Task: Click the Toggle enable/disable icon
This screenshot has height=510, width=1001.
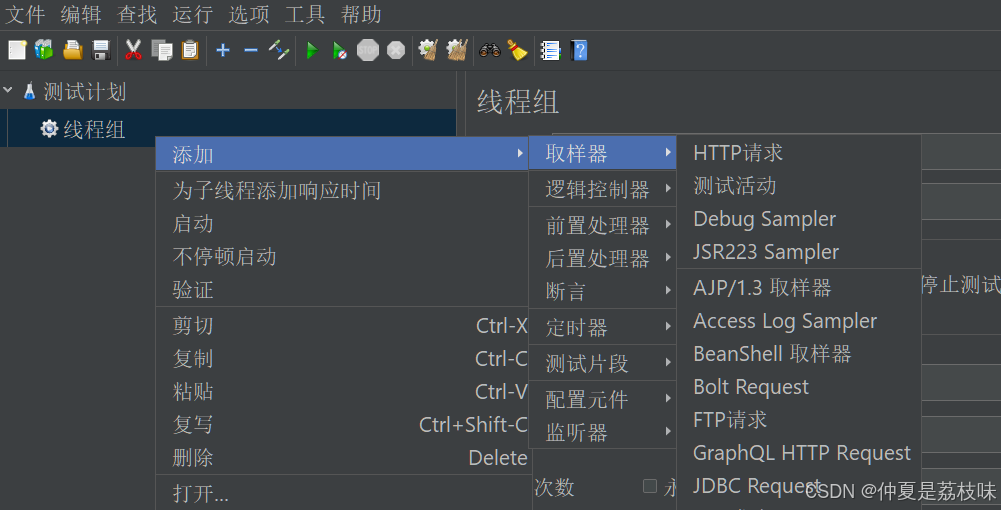Action: 279,50
